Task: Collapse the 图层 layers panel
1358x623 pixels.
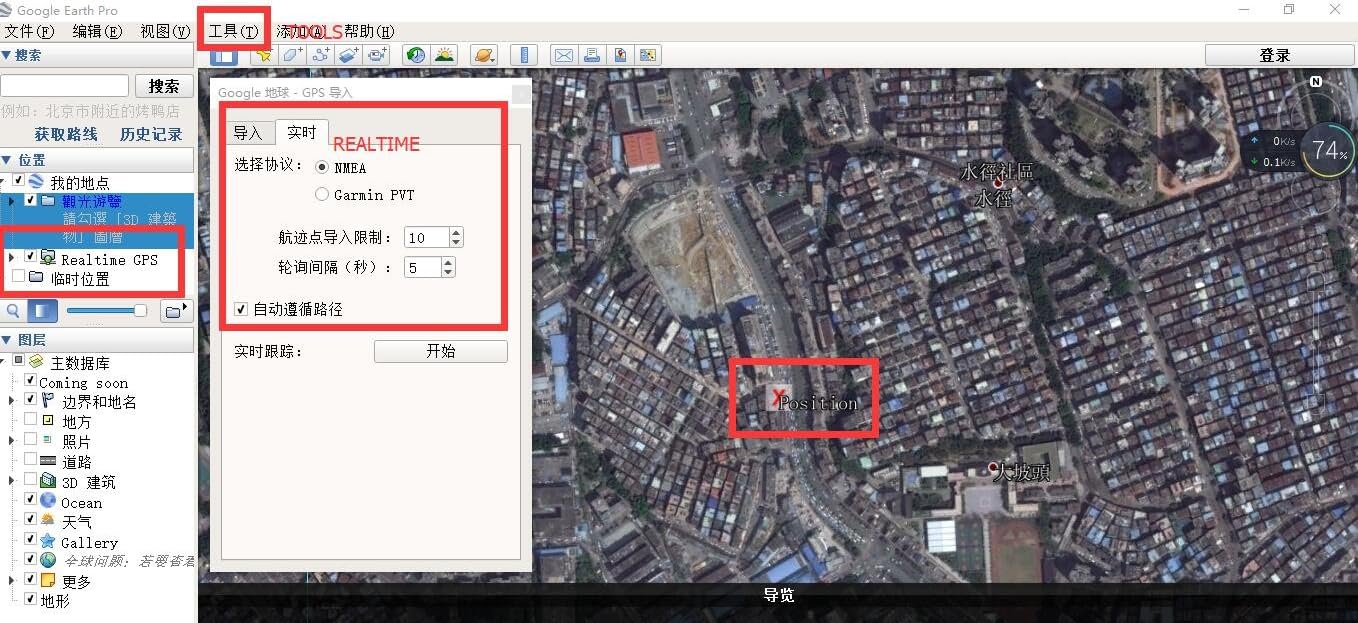Action: coord(7,340)
